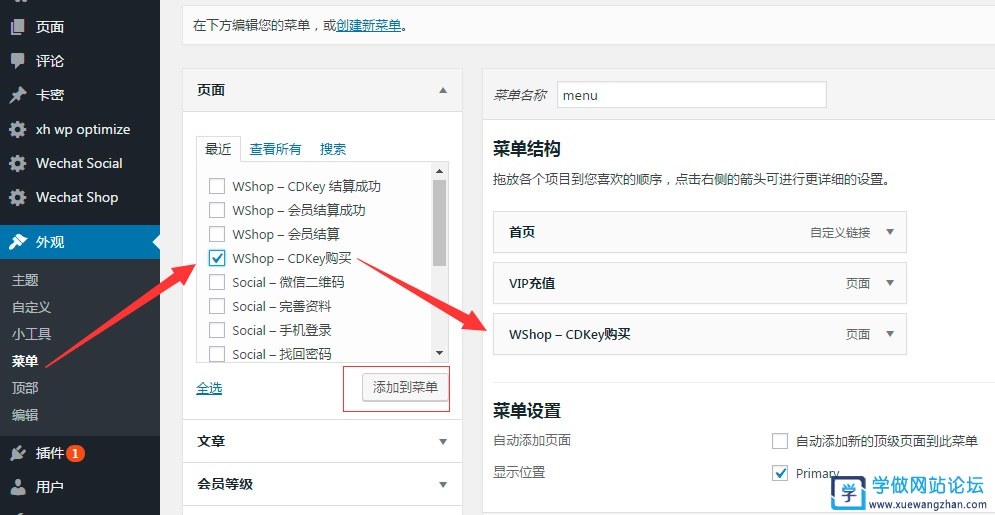Click the Users person icon
Image resolution: width=995 pixels, height=515 pixels.
click(18, 487)
